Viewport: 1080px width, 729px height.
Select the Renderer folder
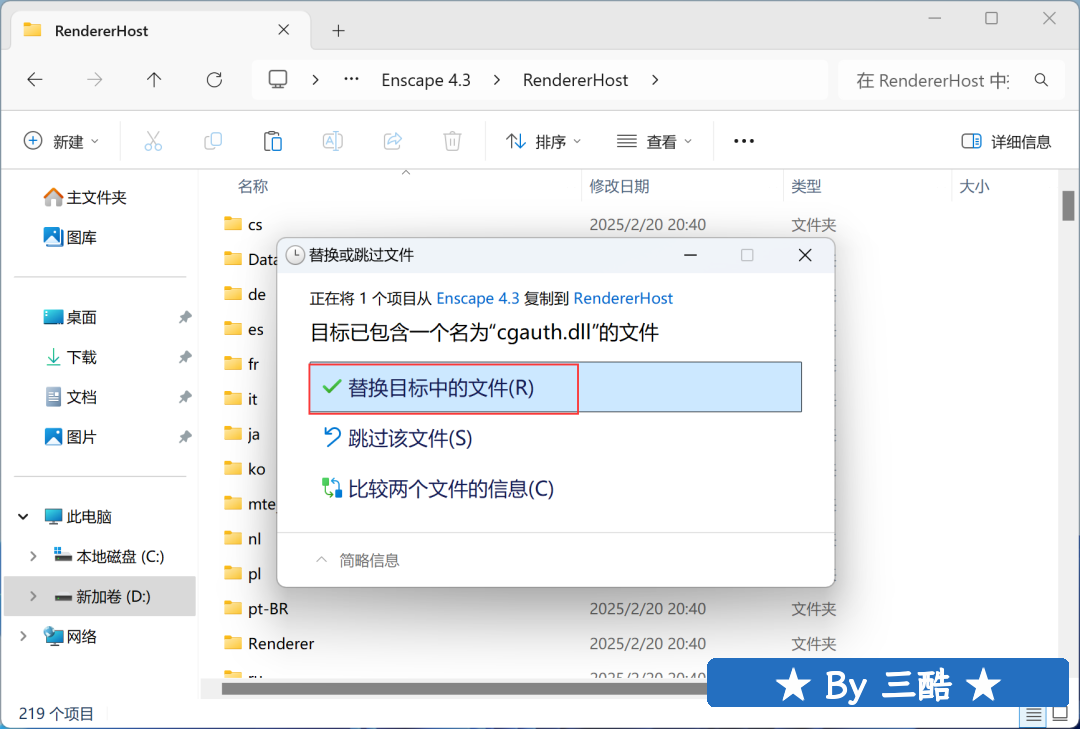pyautogui.click(x=269, y=643)
